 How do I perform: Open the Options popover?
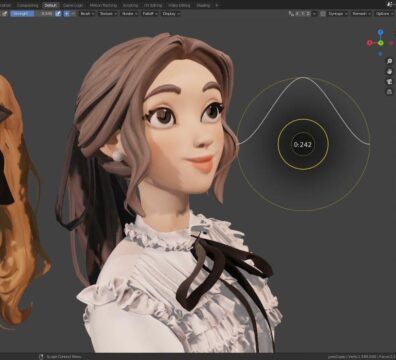[384, 14]
